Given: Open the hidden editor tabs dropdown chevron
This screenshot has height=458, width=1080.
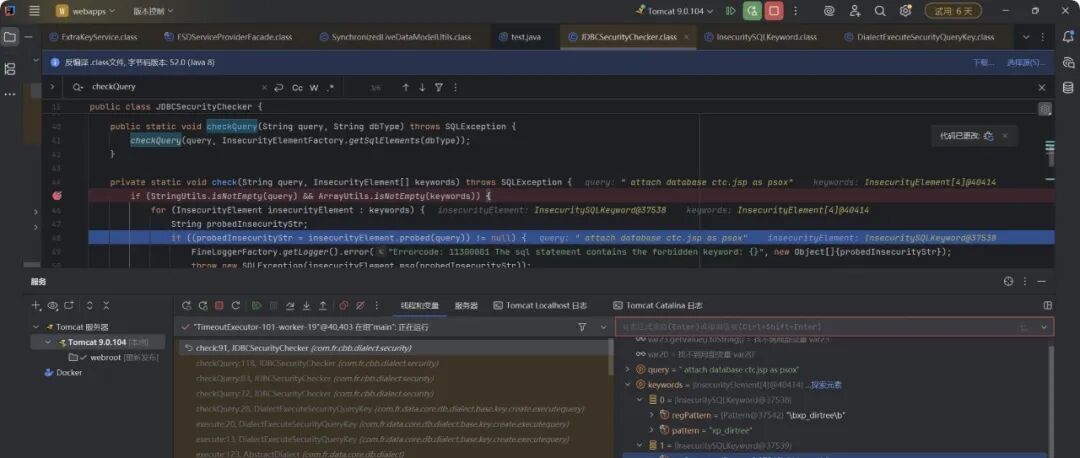Looking at the screenshot, I should [1026, 37].
